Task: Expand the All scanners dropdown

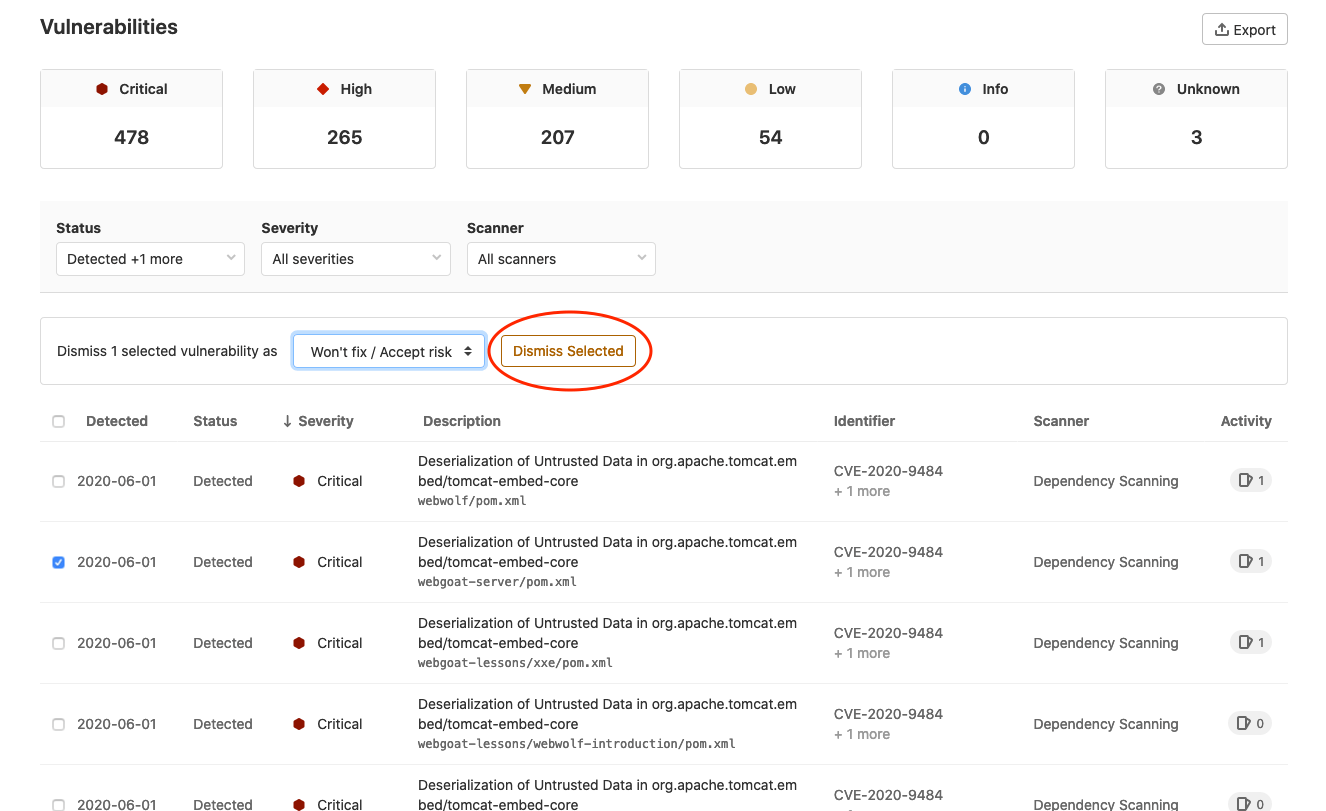Action: click(x=561, y=259)
